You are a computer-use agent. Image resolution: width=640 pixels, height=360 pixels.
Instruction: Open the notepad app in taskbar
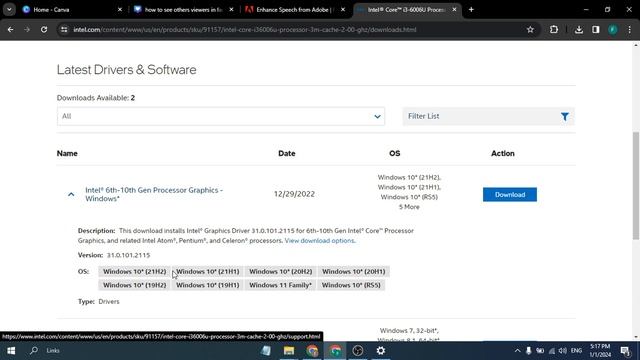pyautogui.click(x=266, y=351)
